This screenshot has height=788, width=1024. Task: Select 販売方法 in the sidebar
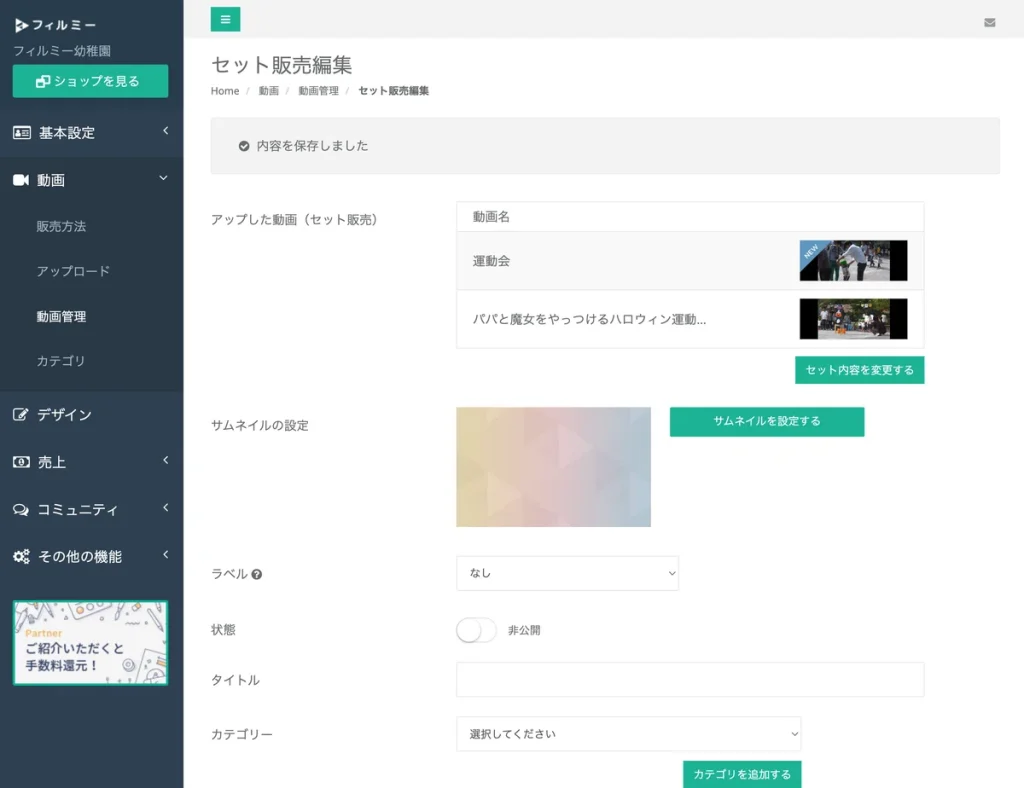tap(61, 226)
